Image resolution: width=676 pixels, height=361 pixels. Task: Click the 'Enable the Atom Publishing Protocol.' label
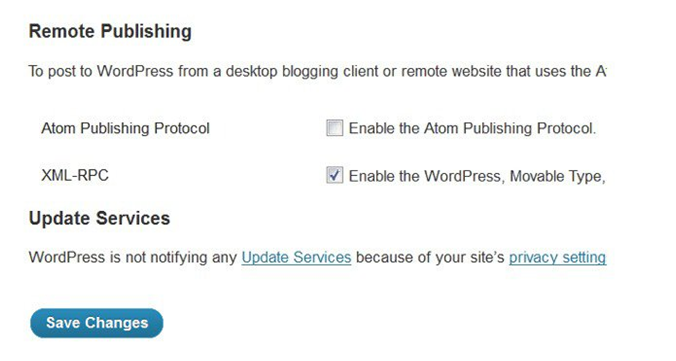click(472, 128)
